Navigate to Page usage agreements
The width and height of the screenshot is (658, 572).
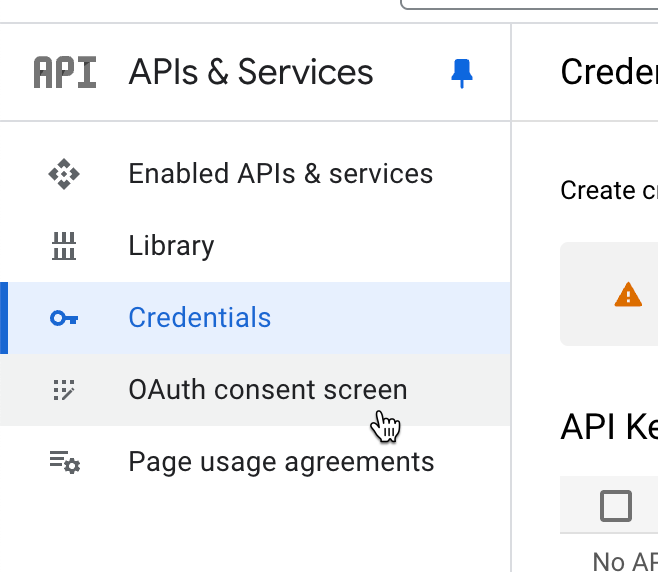[281, 462]
